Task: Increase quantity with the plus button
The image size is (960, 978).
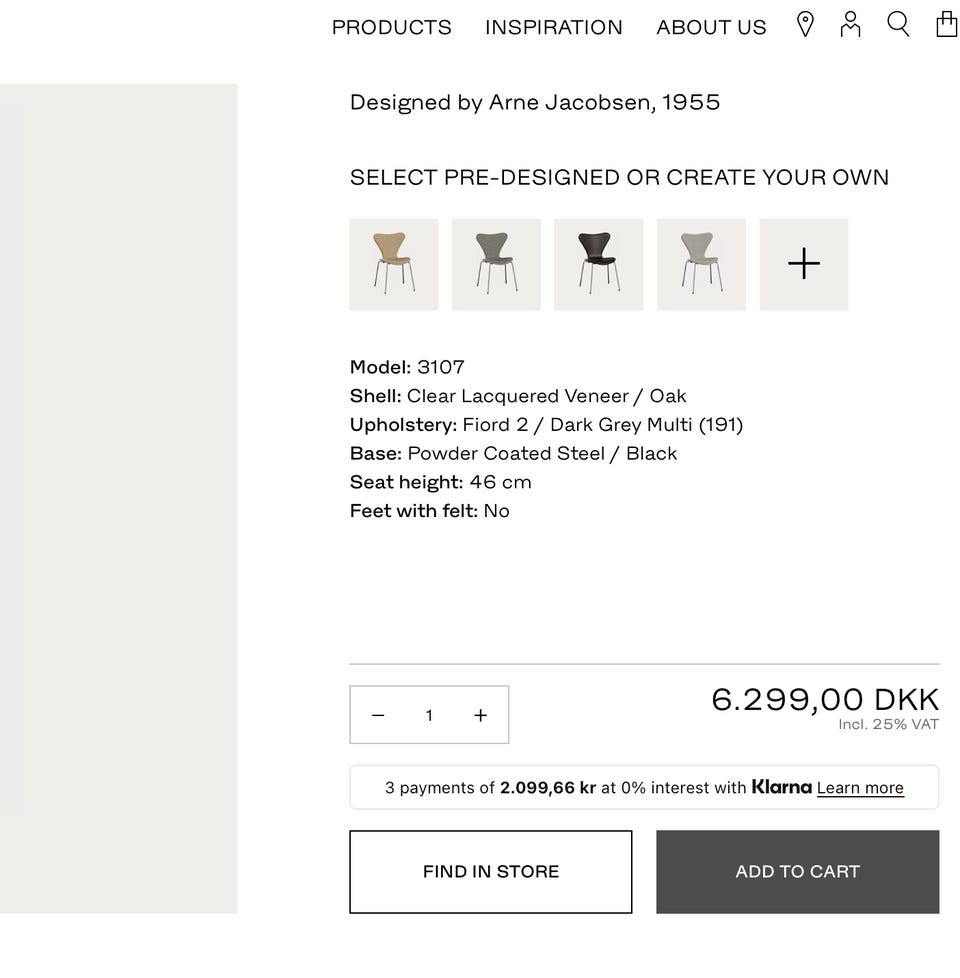Action: click(481, 715)
